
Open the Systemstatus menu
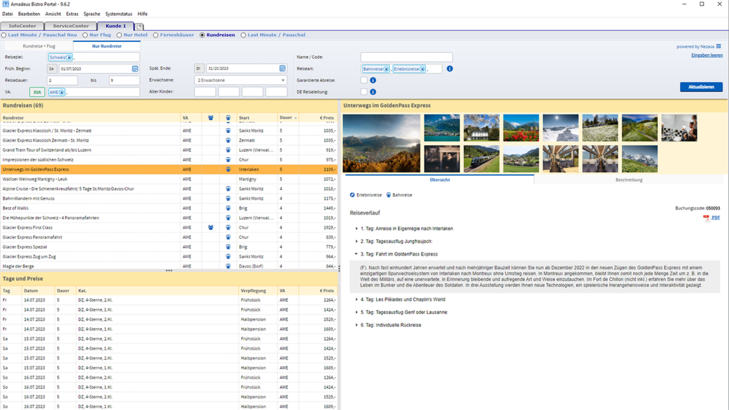pyautogui.click(x=118, y=14)
